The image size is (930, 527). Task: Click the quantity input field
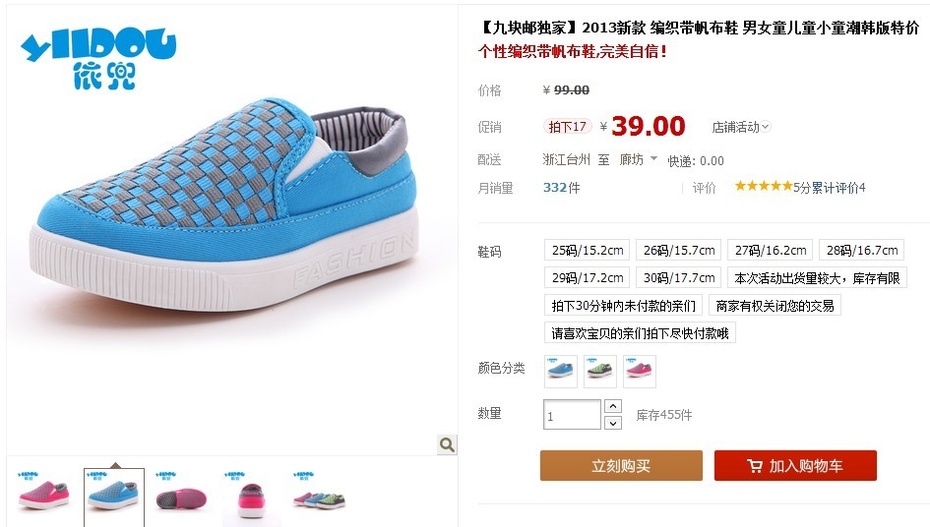click(x=572, y=414)
